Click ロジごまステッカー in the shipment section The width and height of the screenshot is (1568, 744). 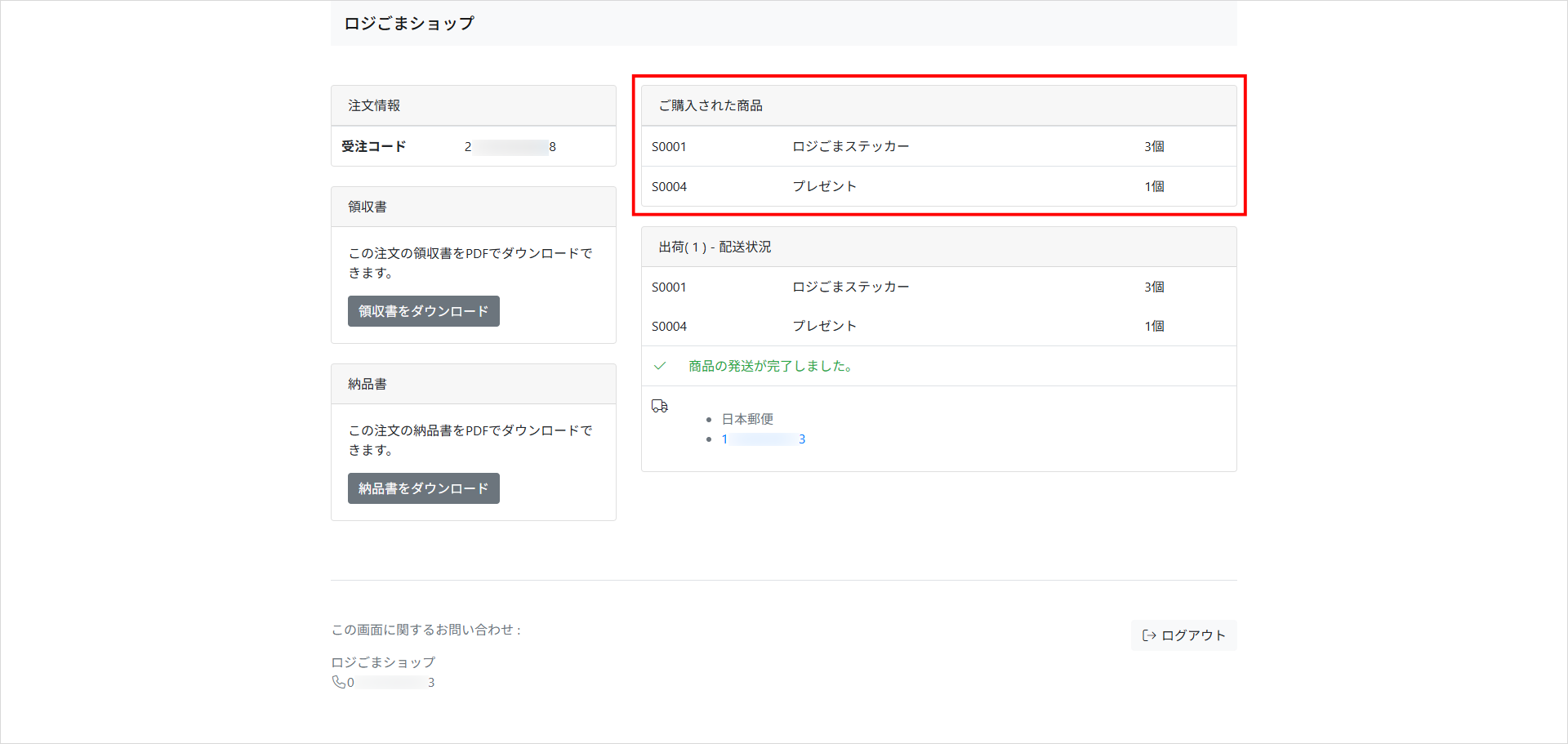tap(850, 287)
